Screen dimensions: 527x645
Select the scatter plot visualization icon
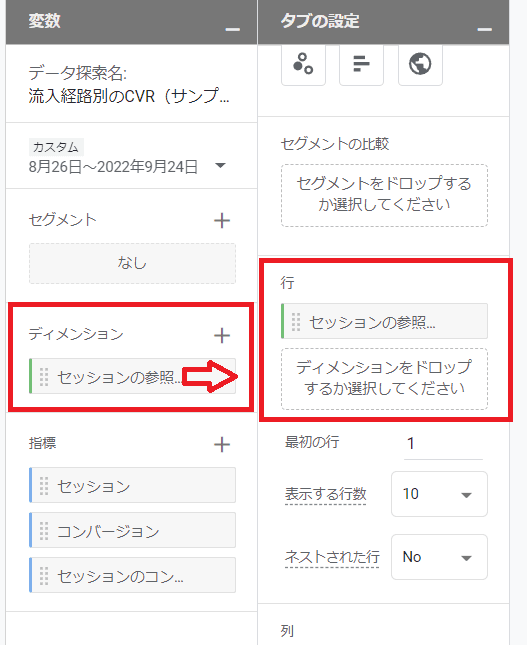point(303,64)
